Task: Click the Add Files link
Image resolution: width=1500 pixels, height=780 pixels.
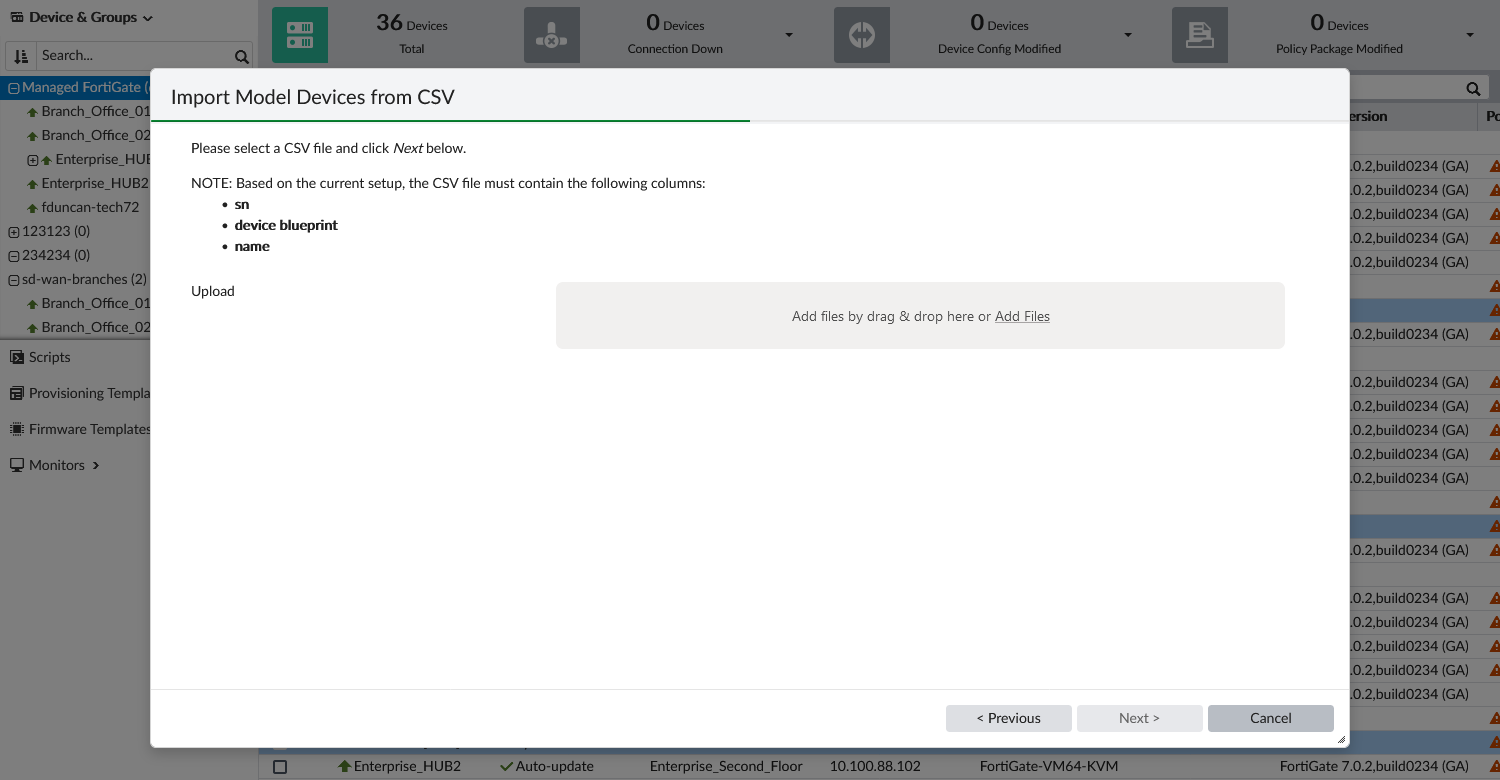Action: point(1022,316)
